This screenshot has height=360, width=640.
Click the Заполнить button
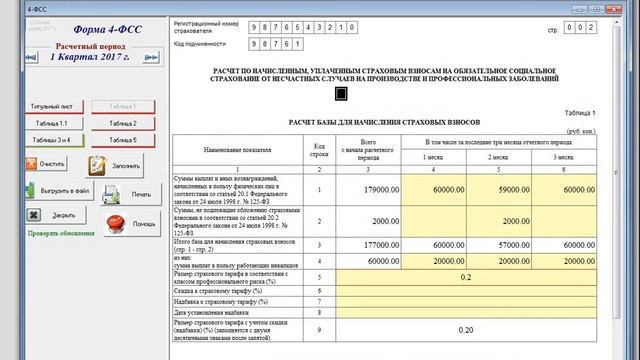115,166
